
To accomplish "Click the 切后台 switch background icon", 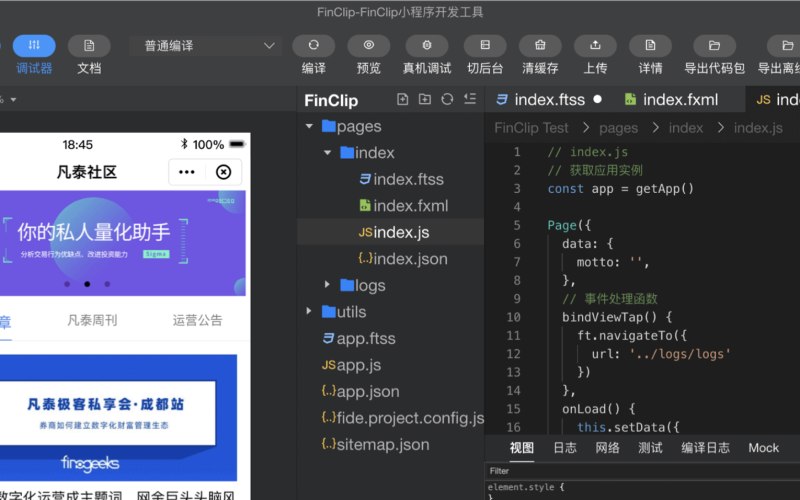I will coord(485,46).
